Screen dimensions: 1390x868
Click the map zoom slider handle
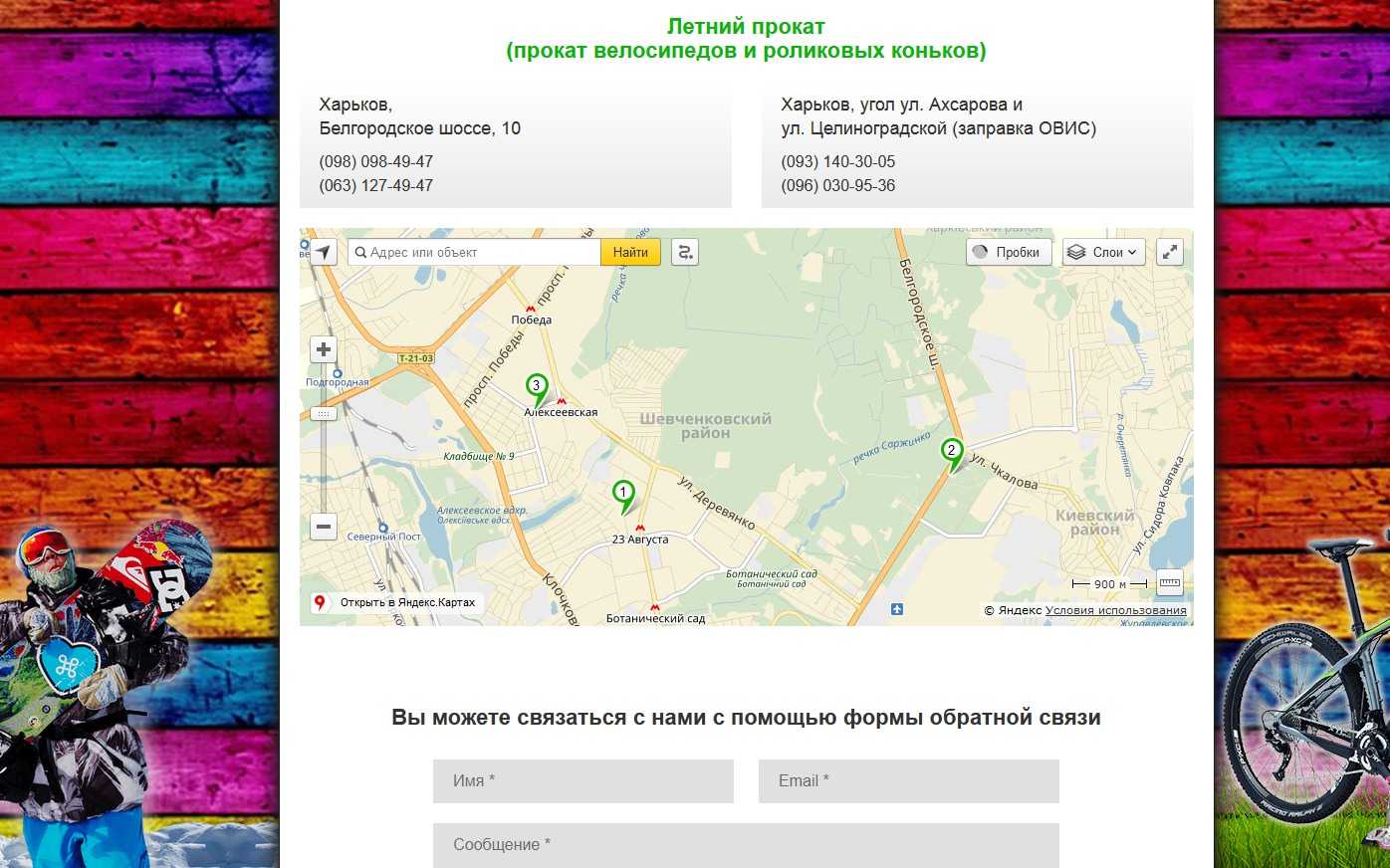324,413
